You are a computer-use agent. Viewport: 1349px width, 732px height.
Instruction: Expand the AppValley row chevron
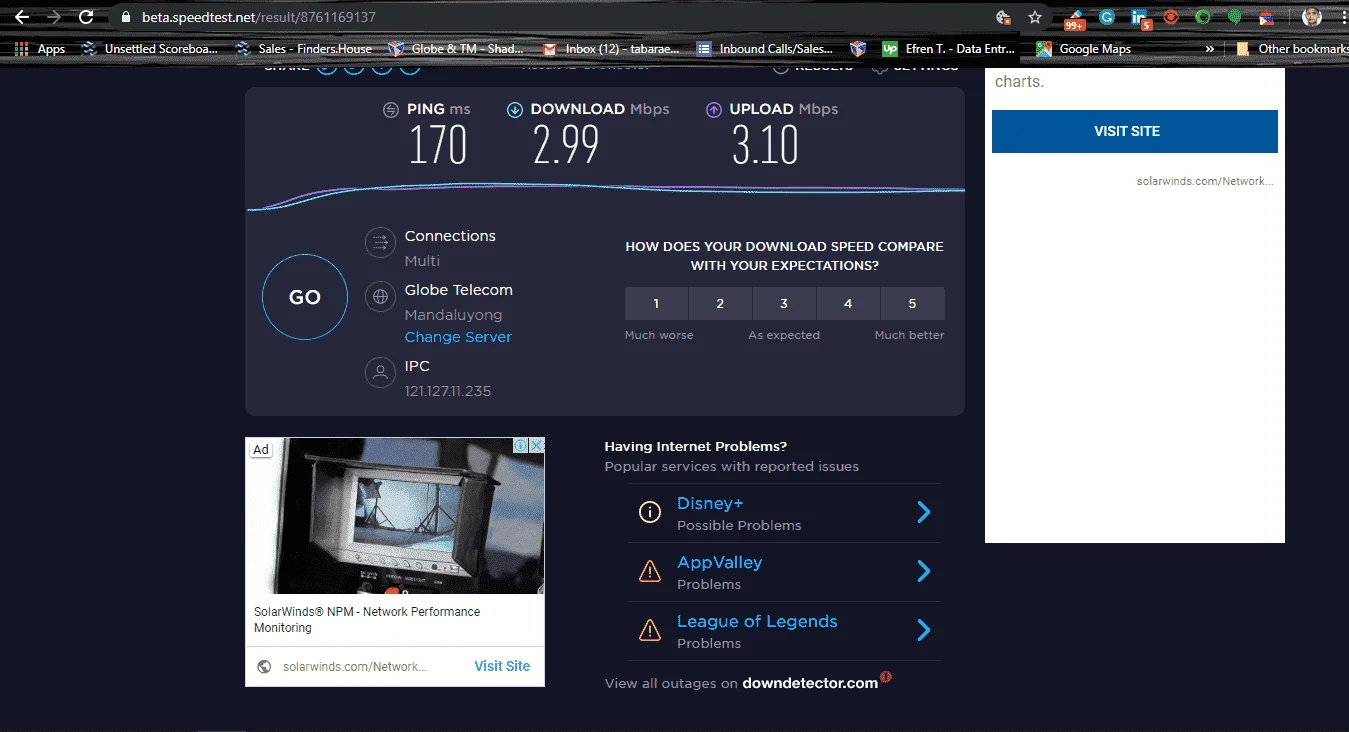[924, 571]
